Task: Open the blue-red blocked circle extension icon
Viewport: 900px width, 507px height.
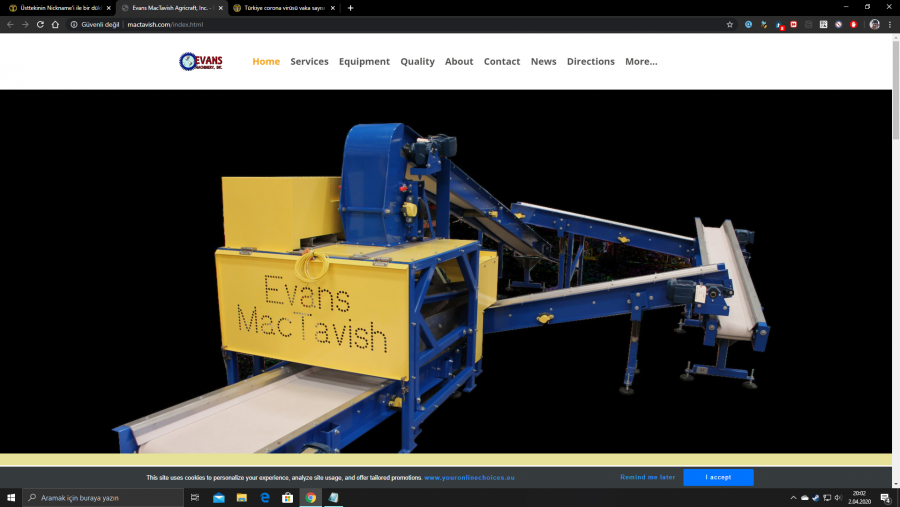Action: (x=838, y=24)
